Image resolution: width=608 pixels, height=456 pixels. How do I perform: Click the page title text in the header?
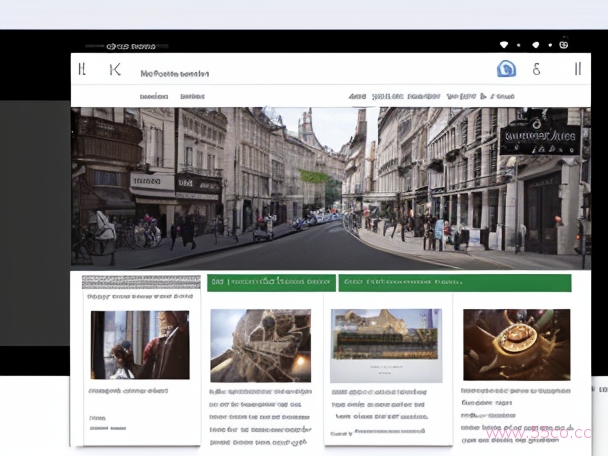tap(174, 74)
